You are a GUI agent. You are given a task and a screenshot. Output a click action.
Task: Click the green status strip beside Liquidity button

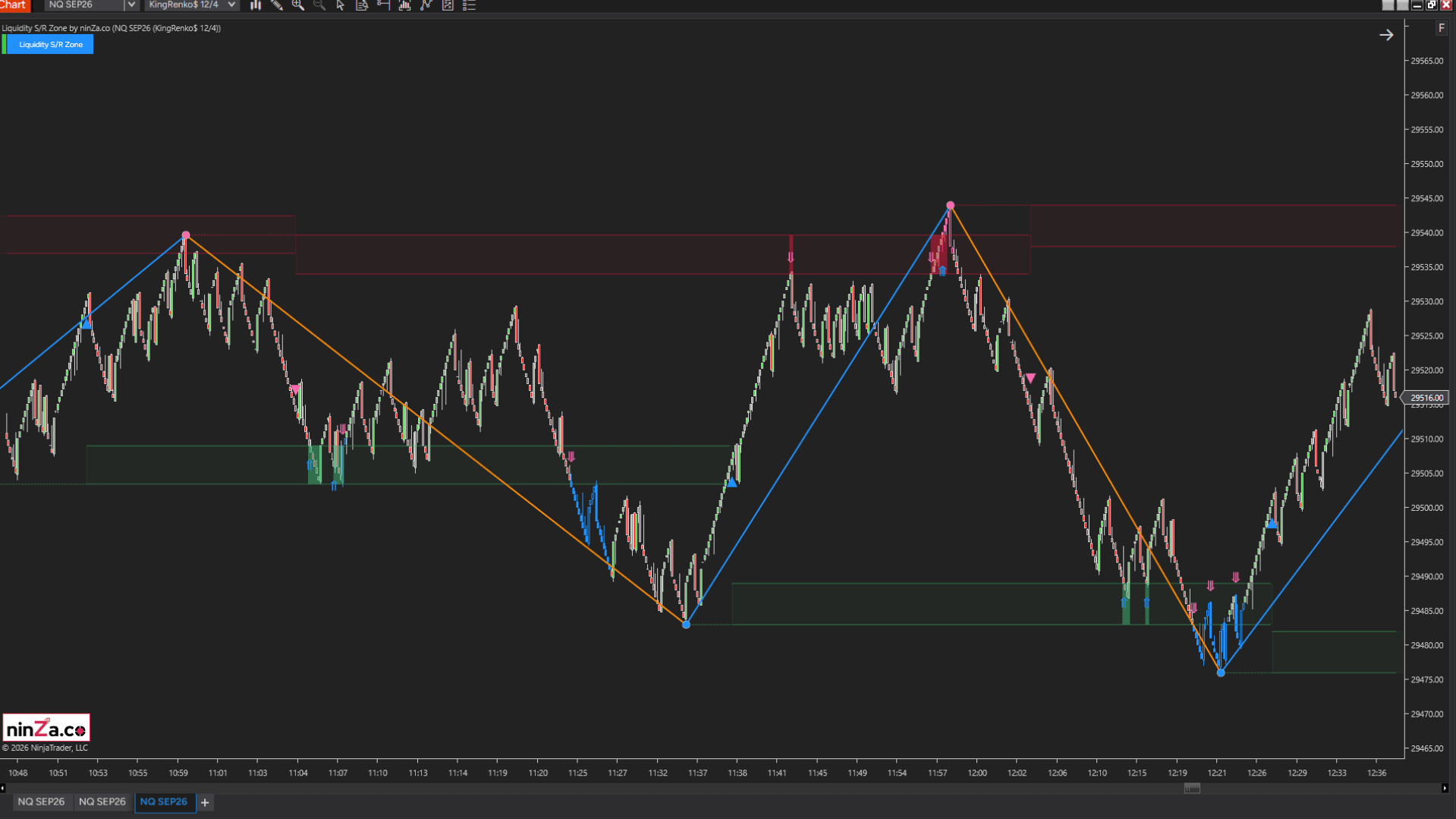coord(4,45)
